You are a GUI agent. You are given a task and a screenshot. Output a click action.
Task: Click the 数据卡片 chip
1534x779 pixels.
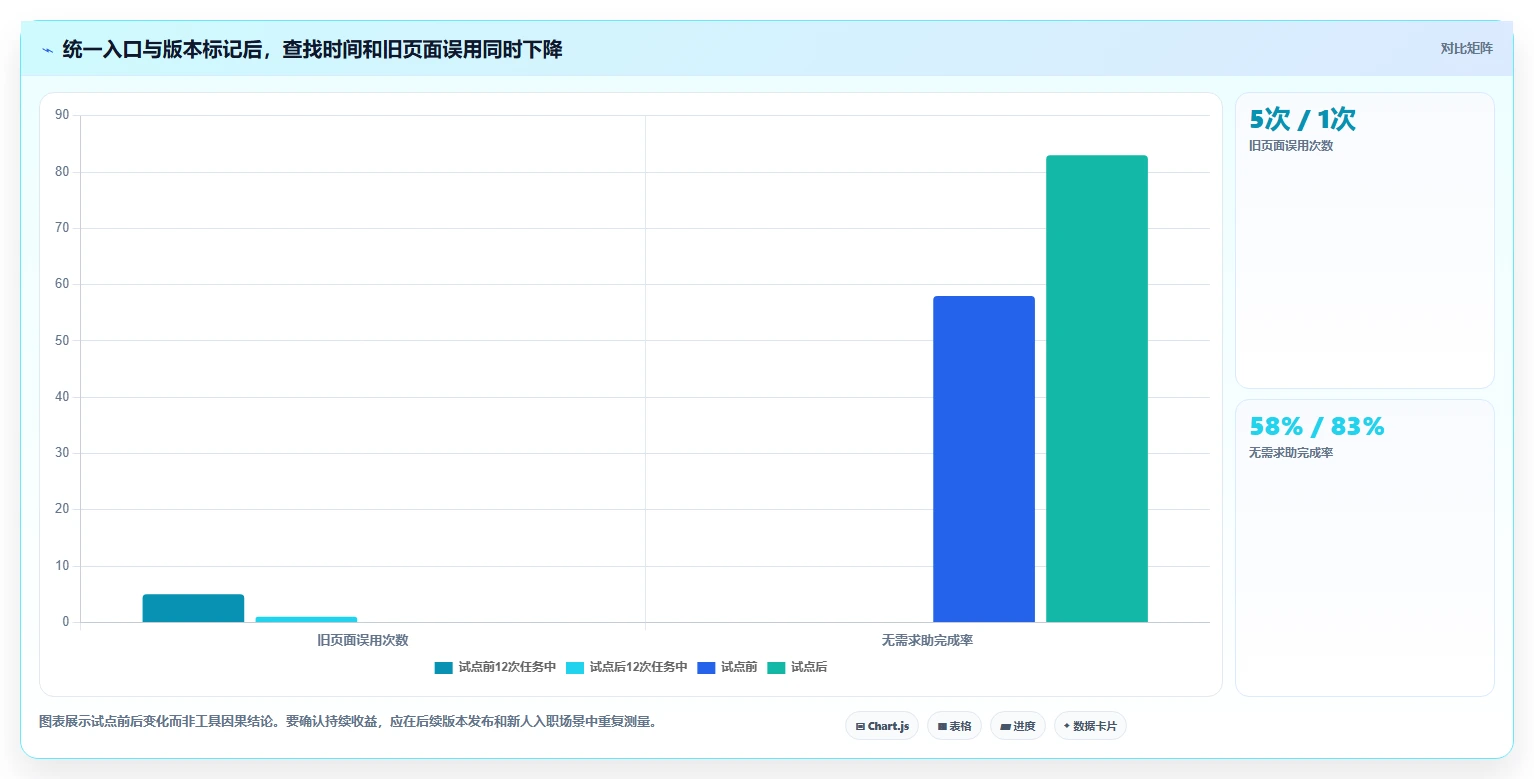[1090, 726]
